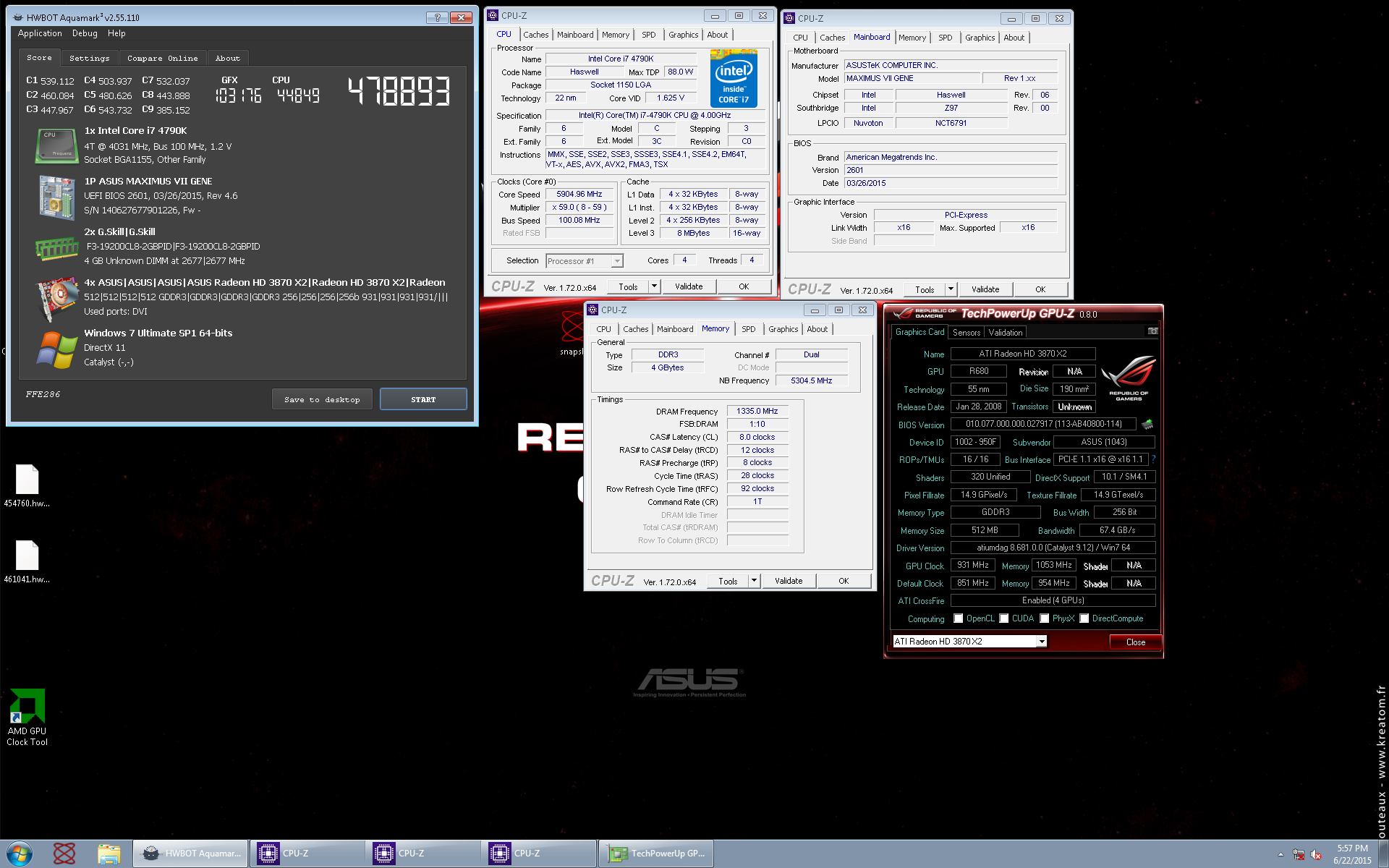Image resolution: width=1389 pixels, height=868 pixels.
Task: Click Save to desktop button in Aquamark
Action: point(322,399)
